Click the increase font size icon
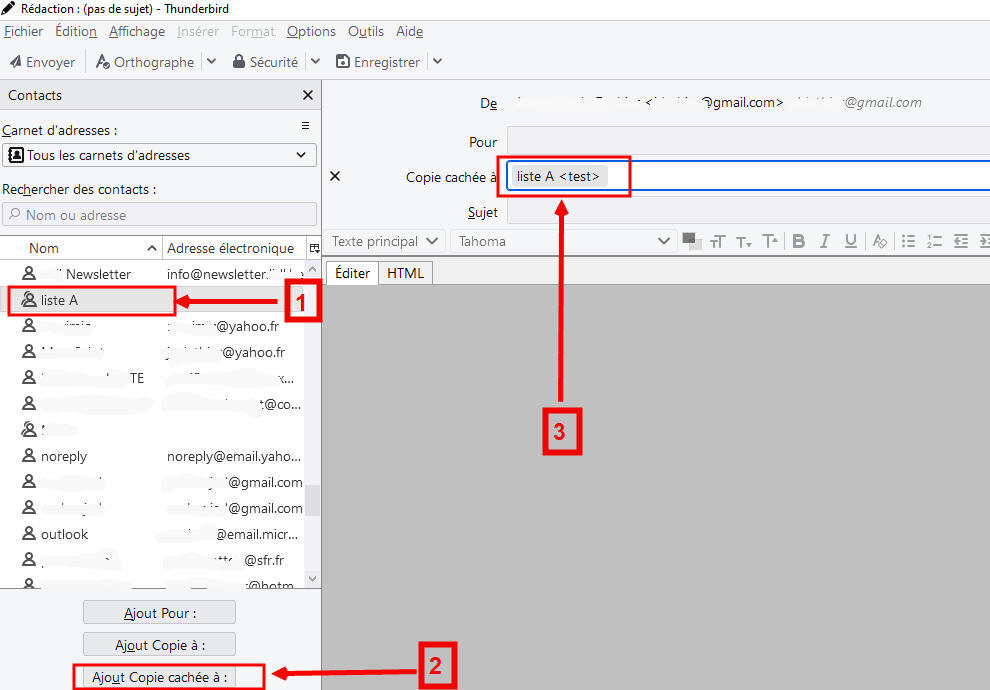 point(770,241)
